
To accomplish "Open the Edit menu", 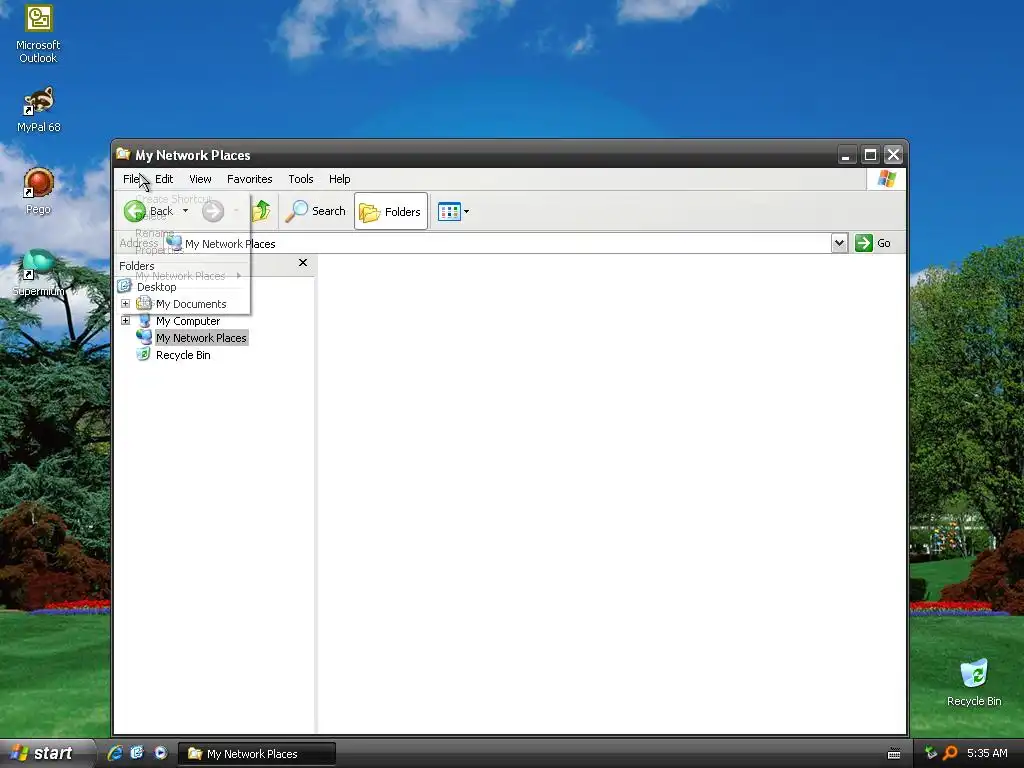I will coord(164,179).
